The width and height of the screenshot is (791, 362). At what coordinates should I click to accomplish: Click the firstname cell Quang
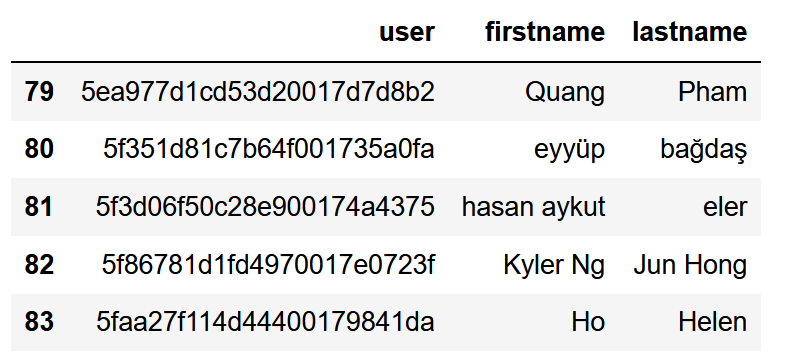point(565,94)
